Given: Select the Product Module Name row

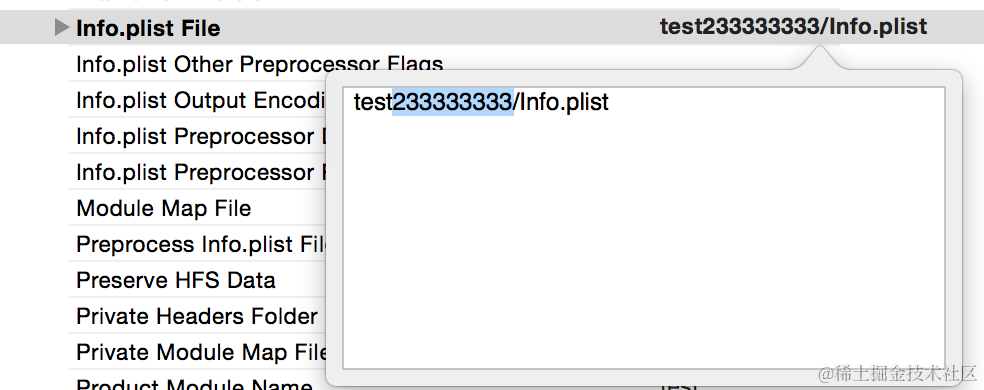Looking at the screenshot, I should (195, 384).
